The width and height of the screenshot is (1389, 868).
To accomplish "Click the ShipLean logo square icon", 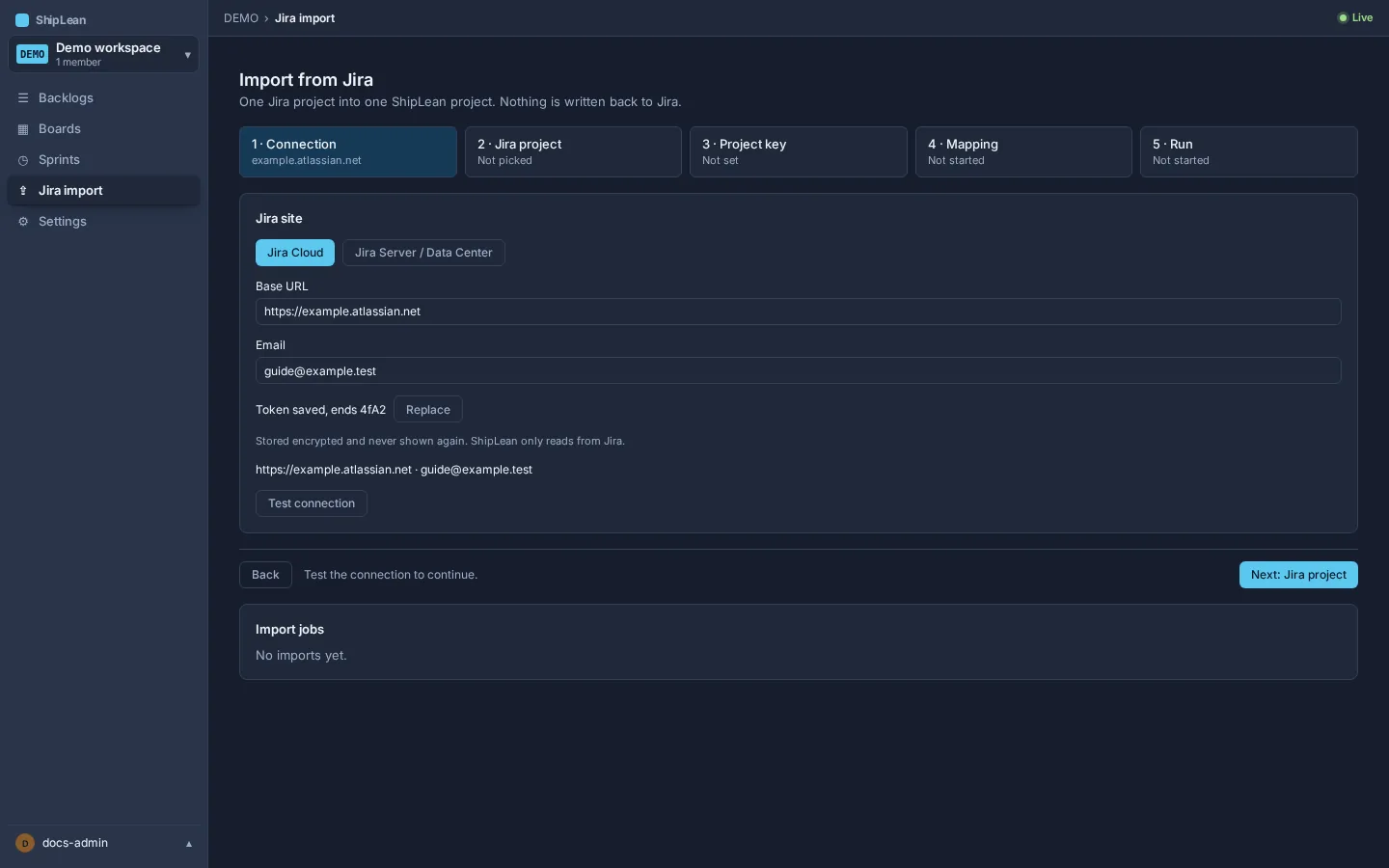I will [x=22, y=20].
